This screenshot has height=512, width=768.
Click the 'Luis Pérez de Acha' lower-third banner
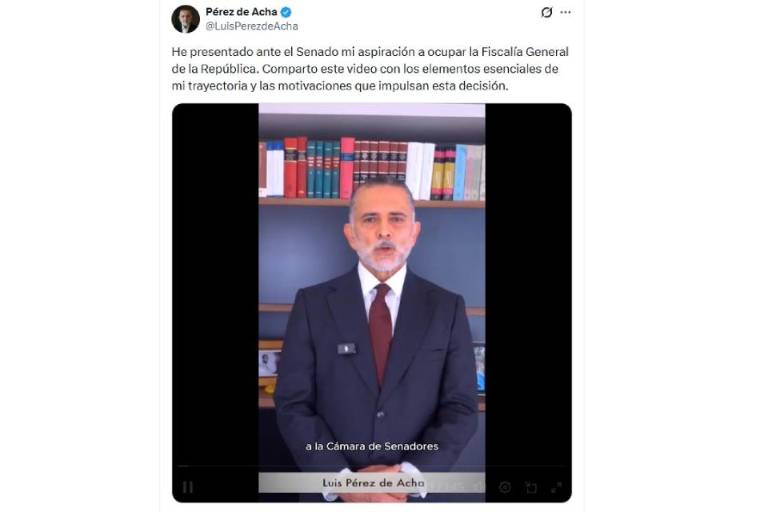tap(372, 483)
